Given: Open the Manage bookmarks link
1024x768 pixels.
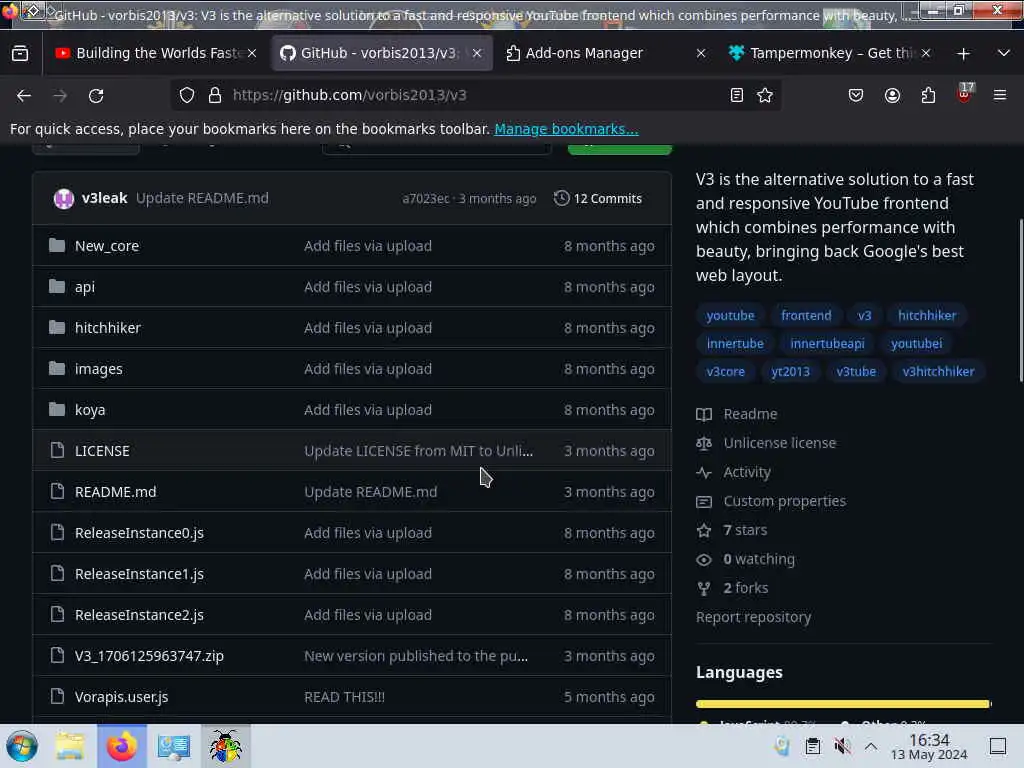Looking at the screenshot, I should pos(566,129).
